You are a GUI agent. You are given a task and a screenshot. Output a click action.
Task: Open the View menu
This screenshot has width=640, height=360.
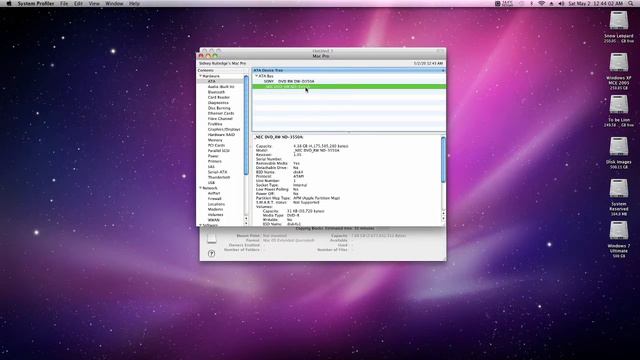(94, 3)
